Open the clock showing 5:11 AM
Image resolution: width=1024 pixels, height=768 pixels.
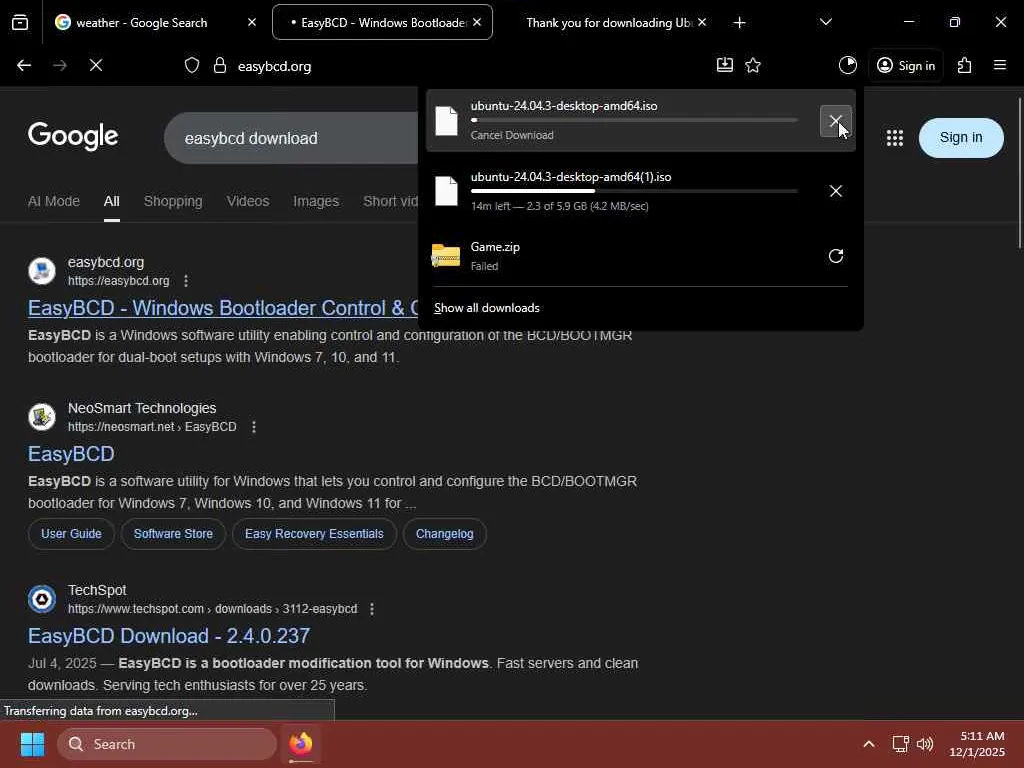tap(977, 744)
